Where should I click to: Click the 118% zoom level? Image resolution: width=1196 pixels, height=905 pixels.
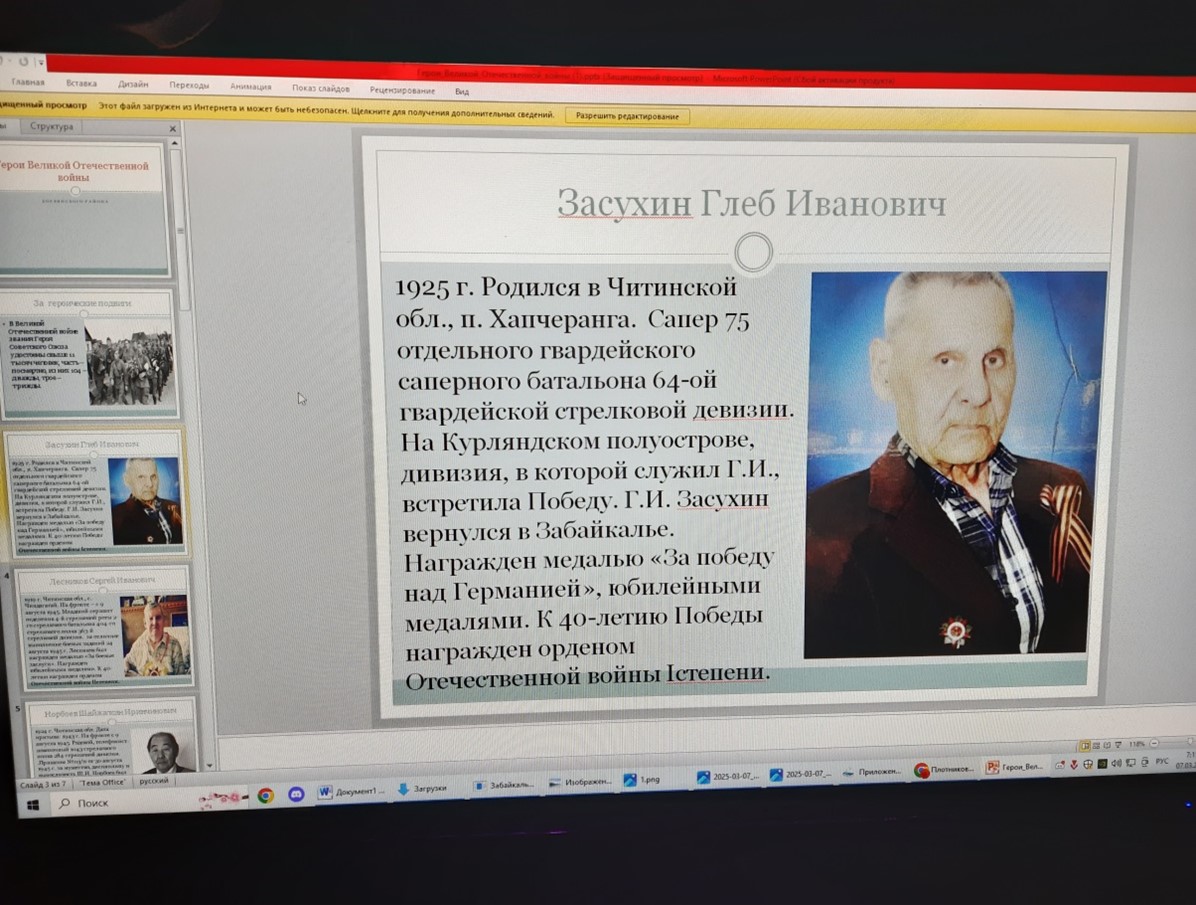tap(1137, 744)
